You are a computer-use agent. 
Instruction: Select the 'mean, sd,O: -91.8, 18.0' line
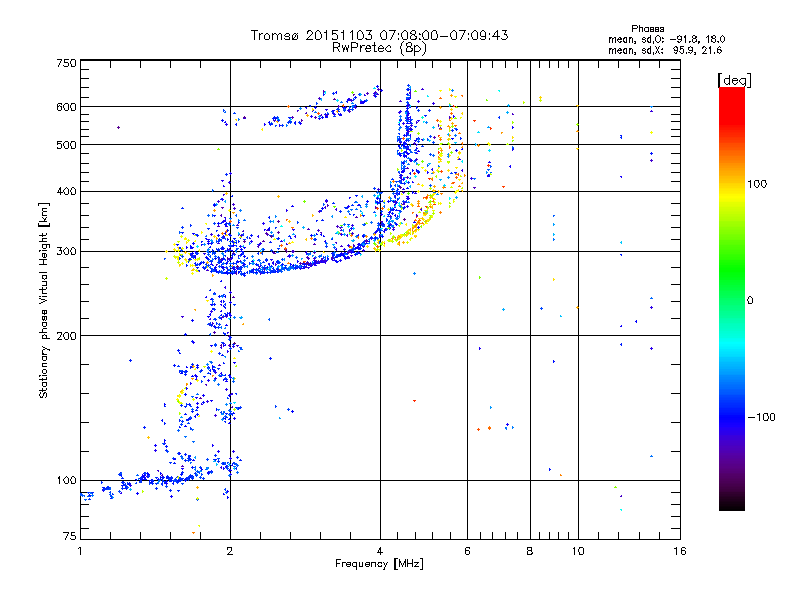[666, 39]
